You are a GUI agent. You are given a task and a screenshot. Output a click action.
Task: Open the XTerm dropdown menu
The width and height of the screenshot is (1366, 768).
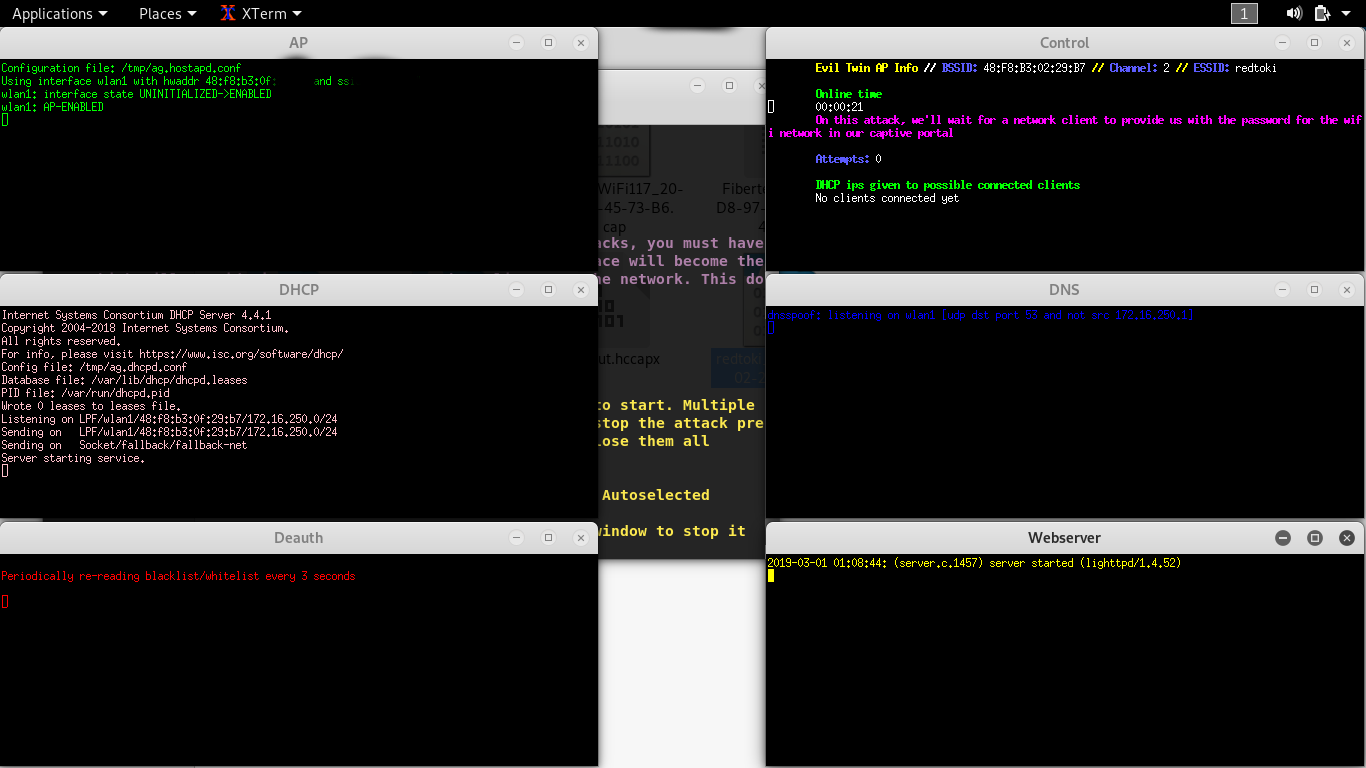261,13
